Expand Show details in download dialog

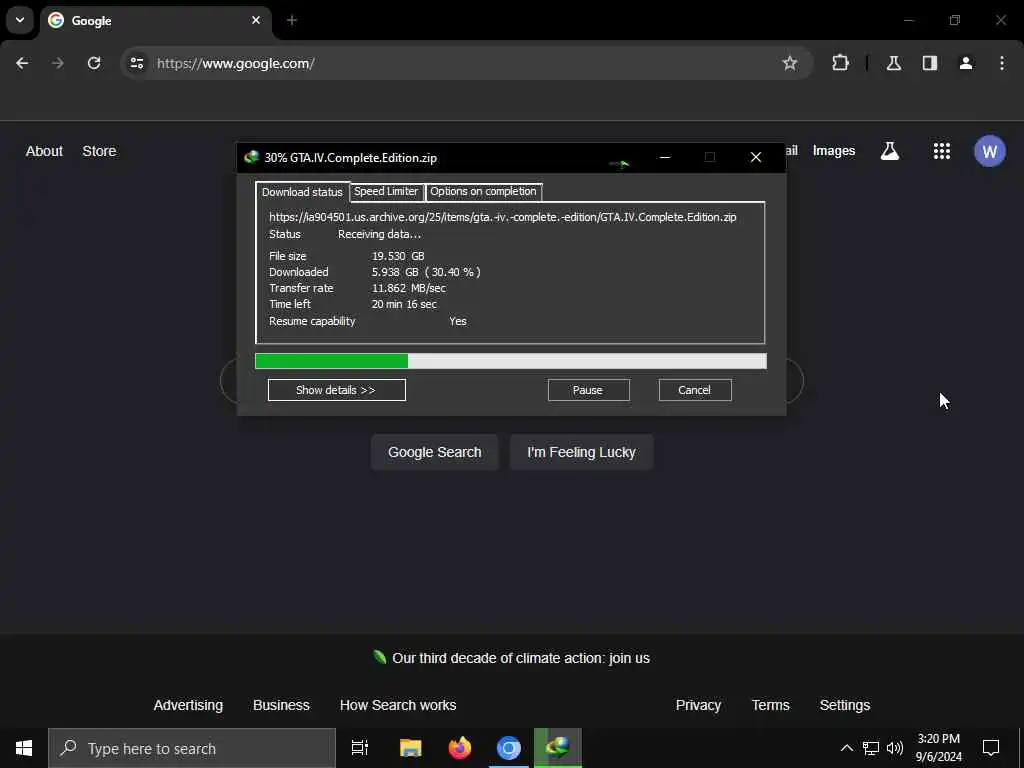click(336, 390)
